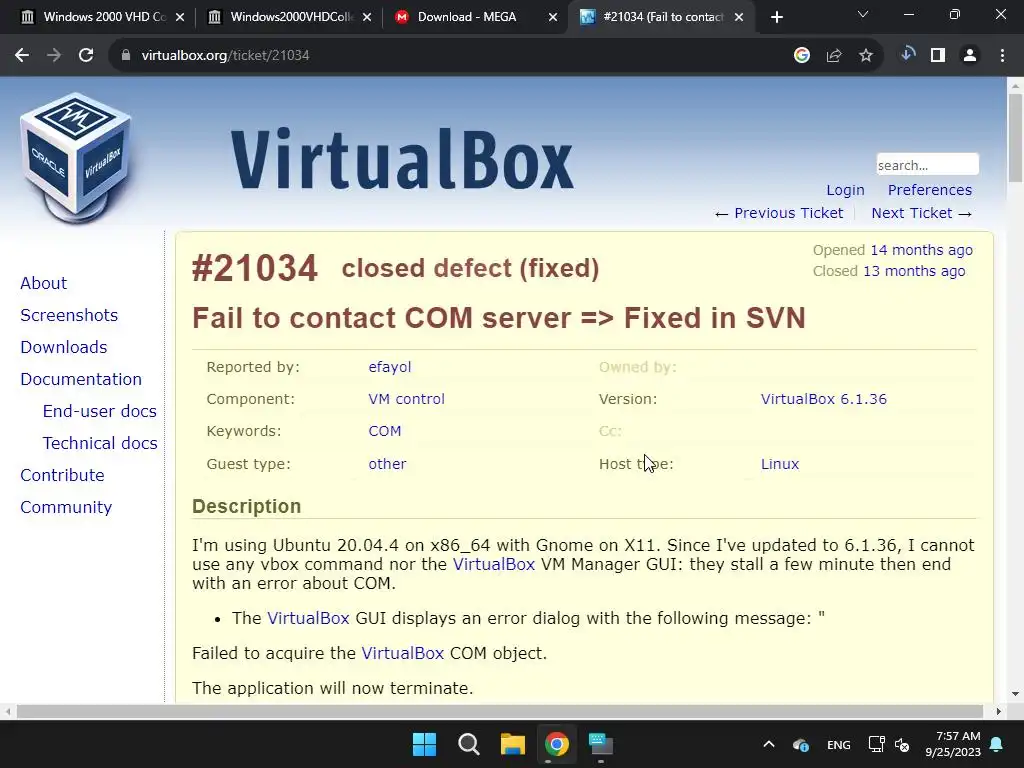The width and height of the screenshot is (1024, 768).
Task: Bookmark this page with the star icon
Action: [866, 56]
